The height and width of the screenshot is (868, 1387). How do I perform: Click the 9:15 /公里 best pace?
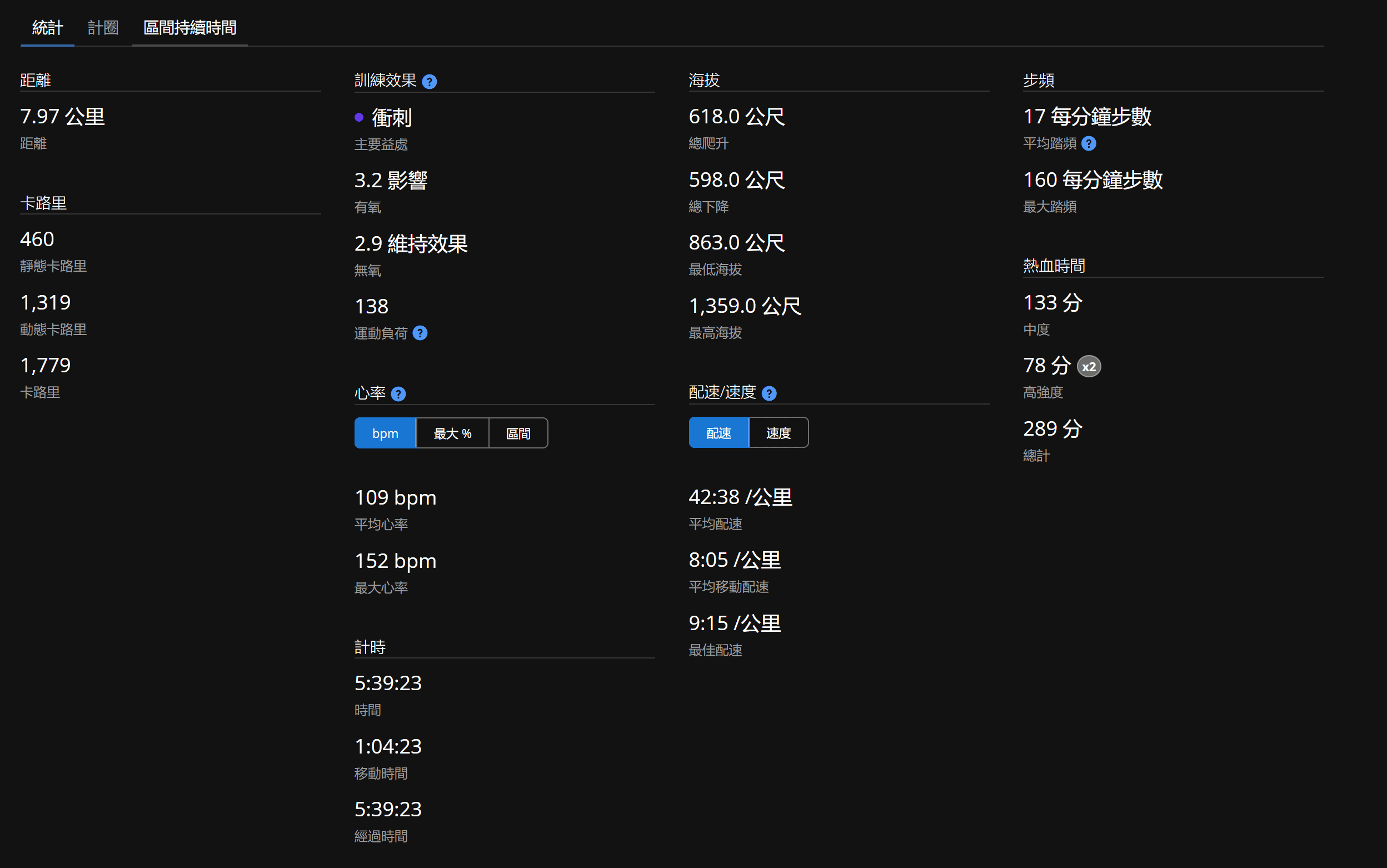[x=735, y=623]
